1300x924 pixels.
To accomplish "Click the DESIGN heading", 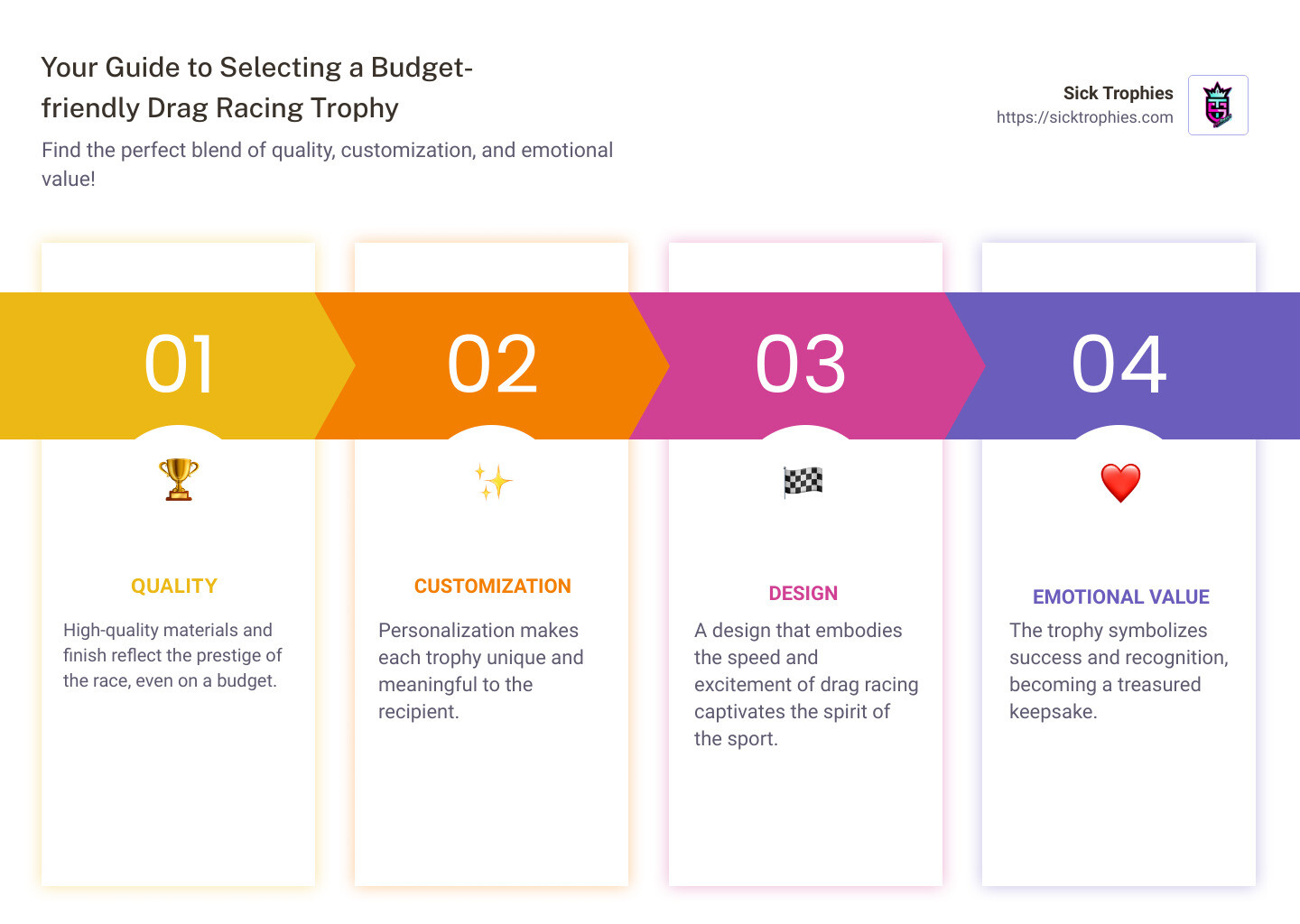I will [x=803, y=594].
